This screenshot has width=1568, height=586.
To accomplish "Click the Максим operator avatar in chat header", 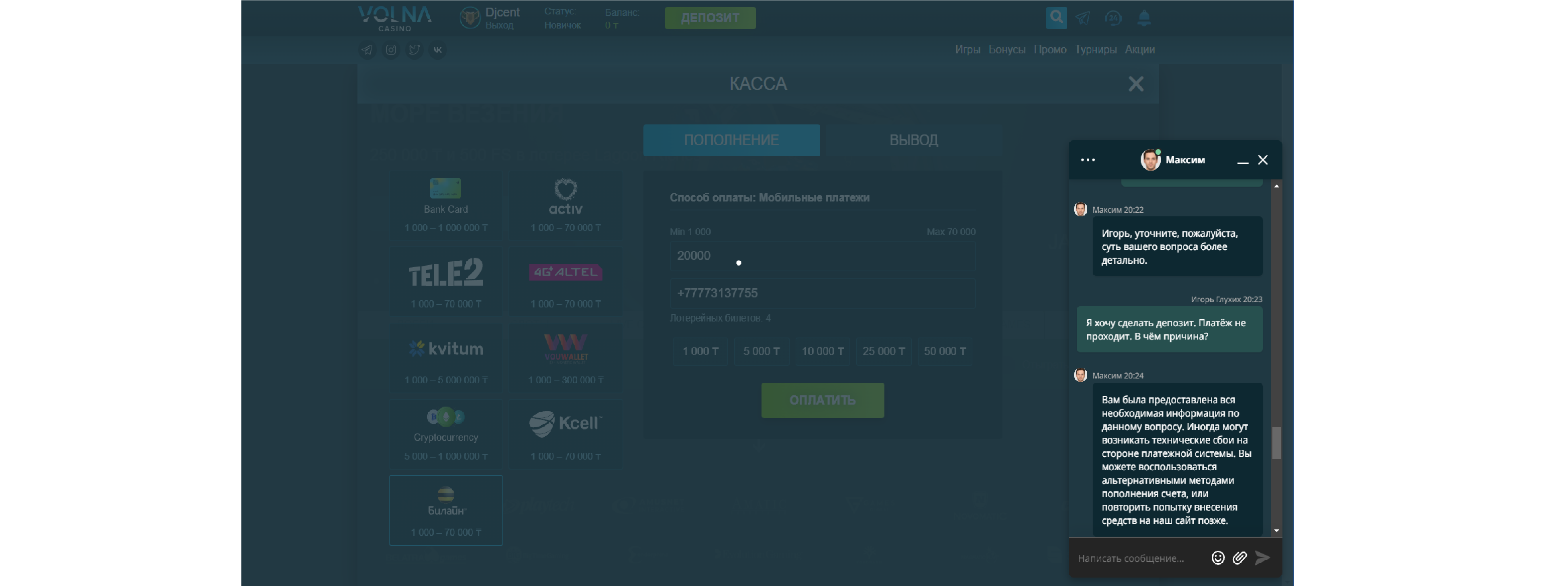I will pyautogui.click(x=1150, y=160).
